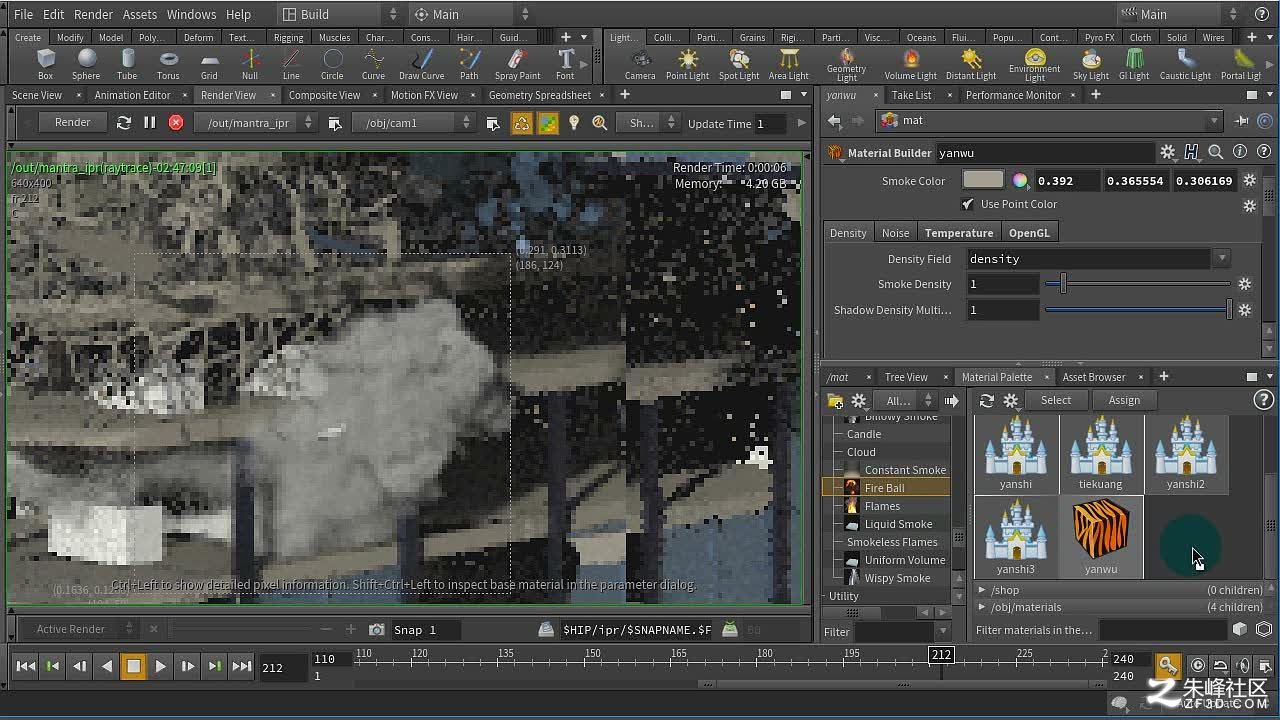Expand the /obj/materials row
The image size is (1280, 720).
tap(982, 607)
